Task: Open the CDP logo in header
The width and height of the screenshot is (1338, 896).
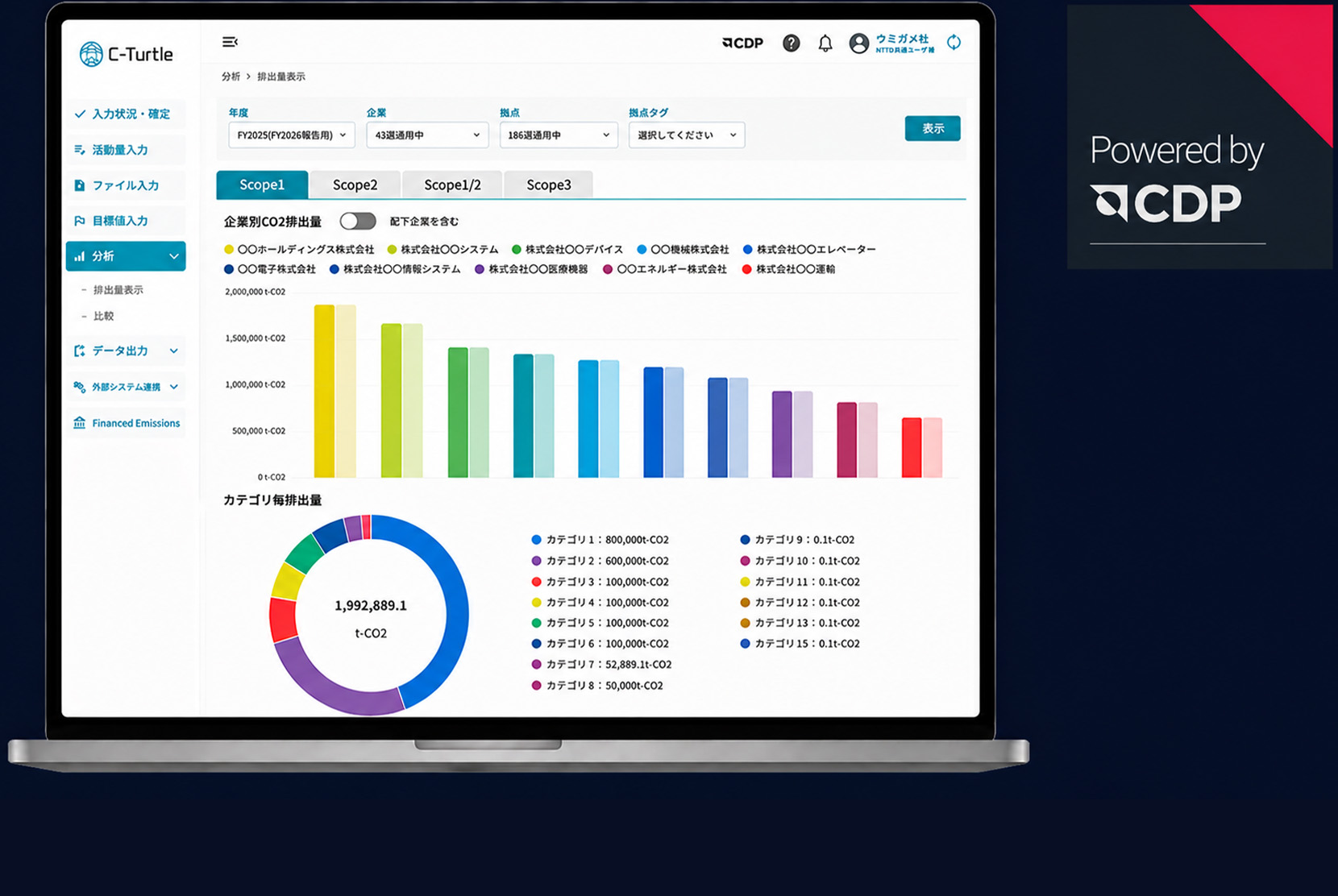Action: coord(742,44)
